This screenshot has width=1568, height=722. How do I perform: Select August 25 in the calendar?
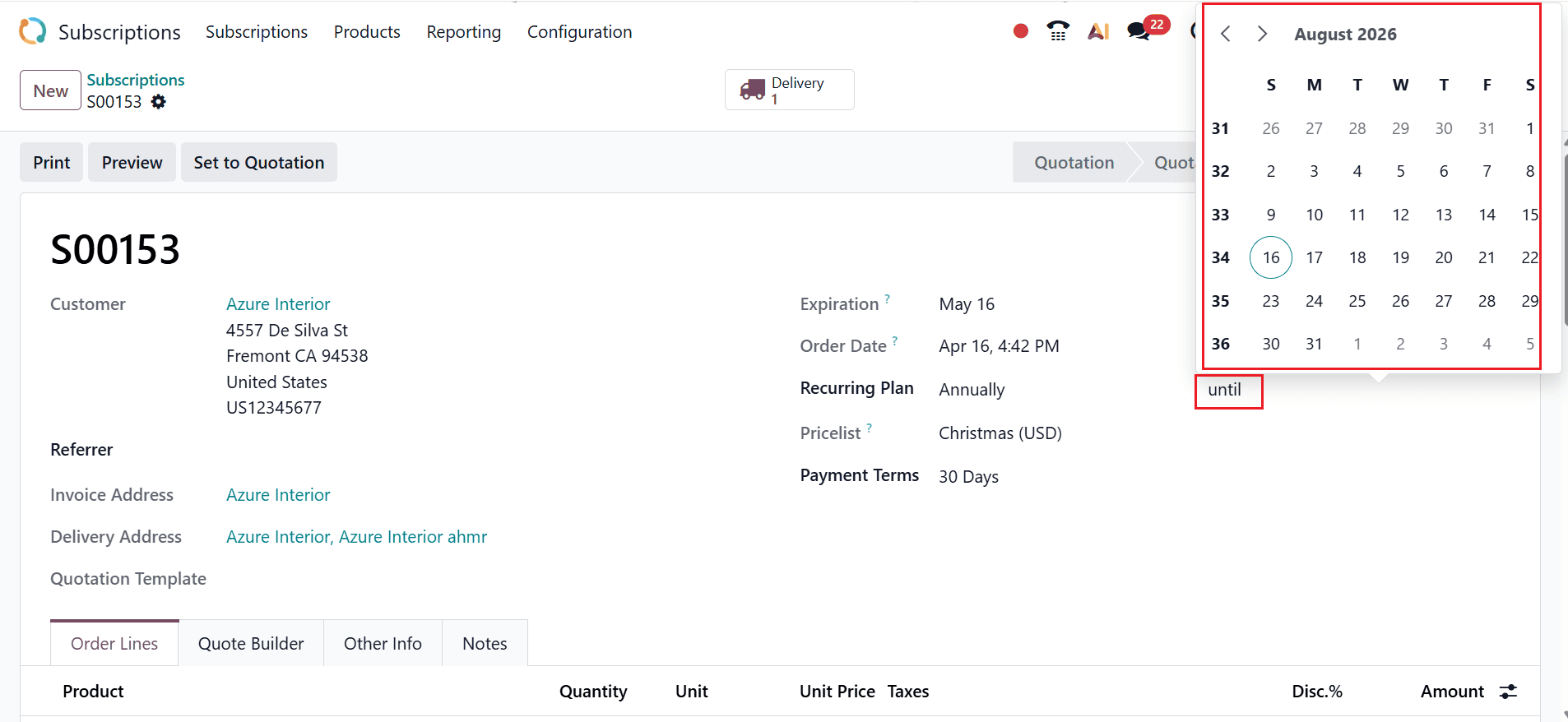(x=1357, y=301)
